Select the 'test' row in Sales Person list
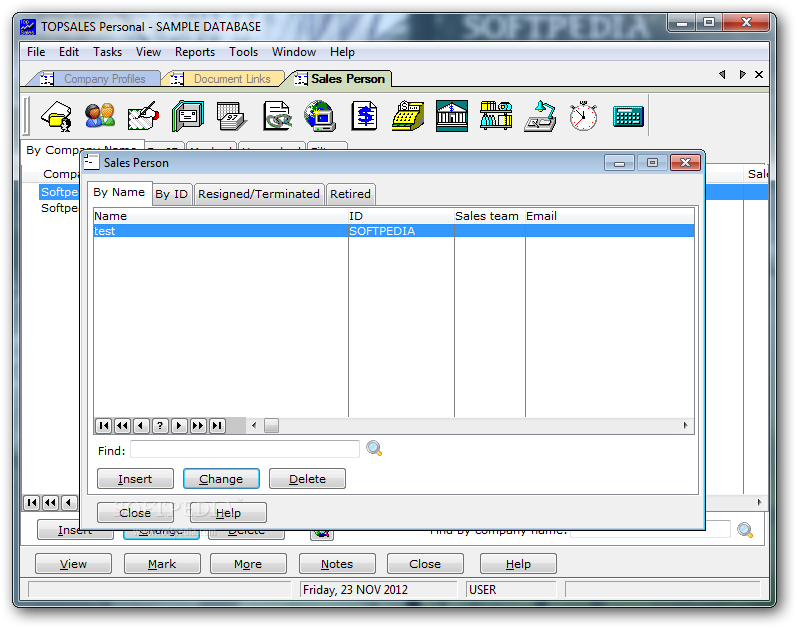 [394, 231]
